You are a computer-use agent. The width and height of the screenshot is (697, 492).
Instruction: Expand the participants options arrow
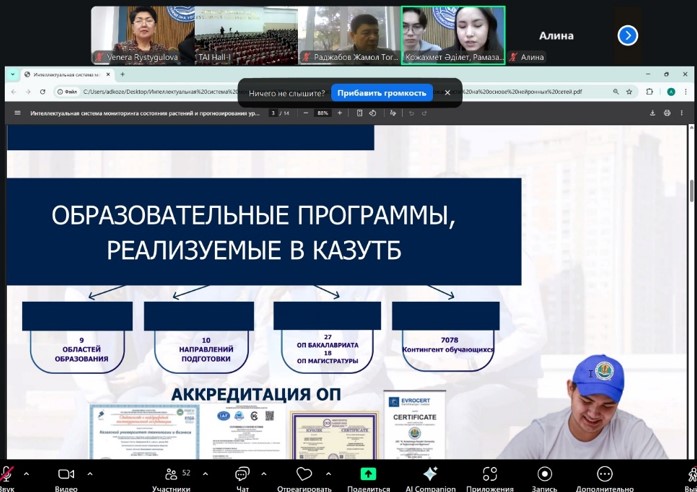tap(205, 474)
